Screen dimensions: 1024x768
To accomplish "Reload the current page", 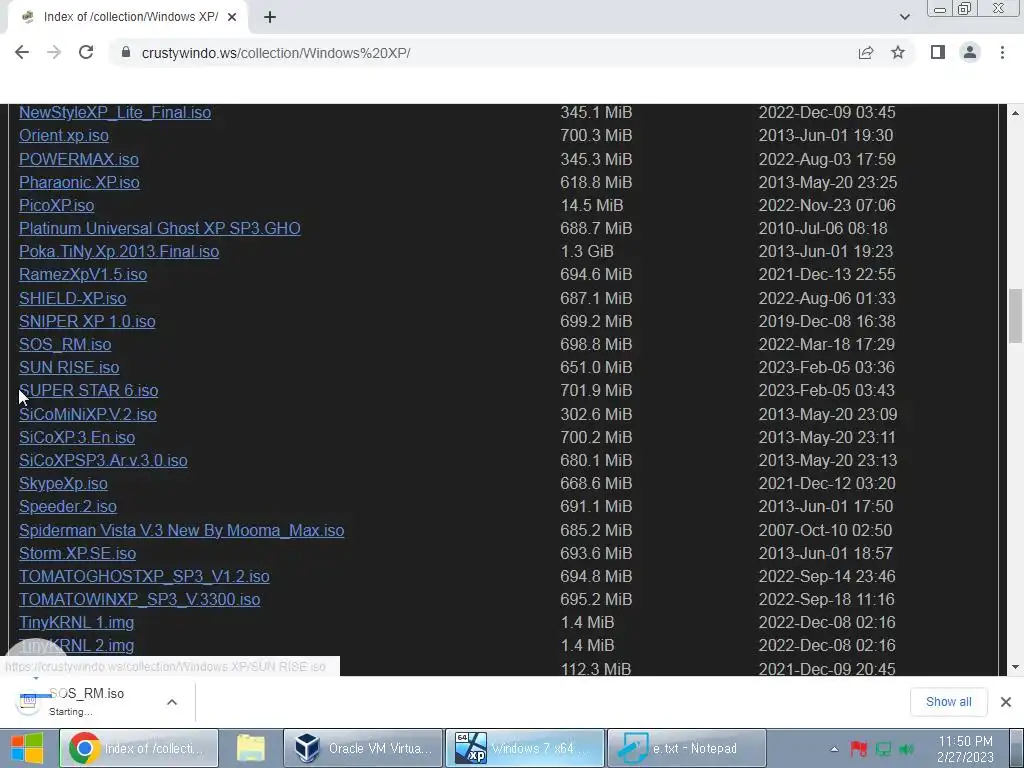I will (86, 53).
